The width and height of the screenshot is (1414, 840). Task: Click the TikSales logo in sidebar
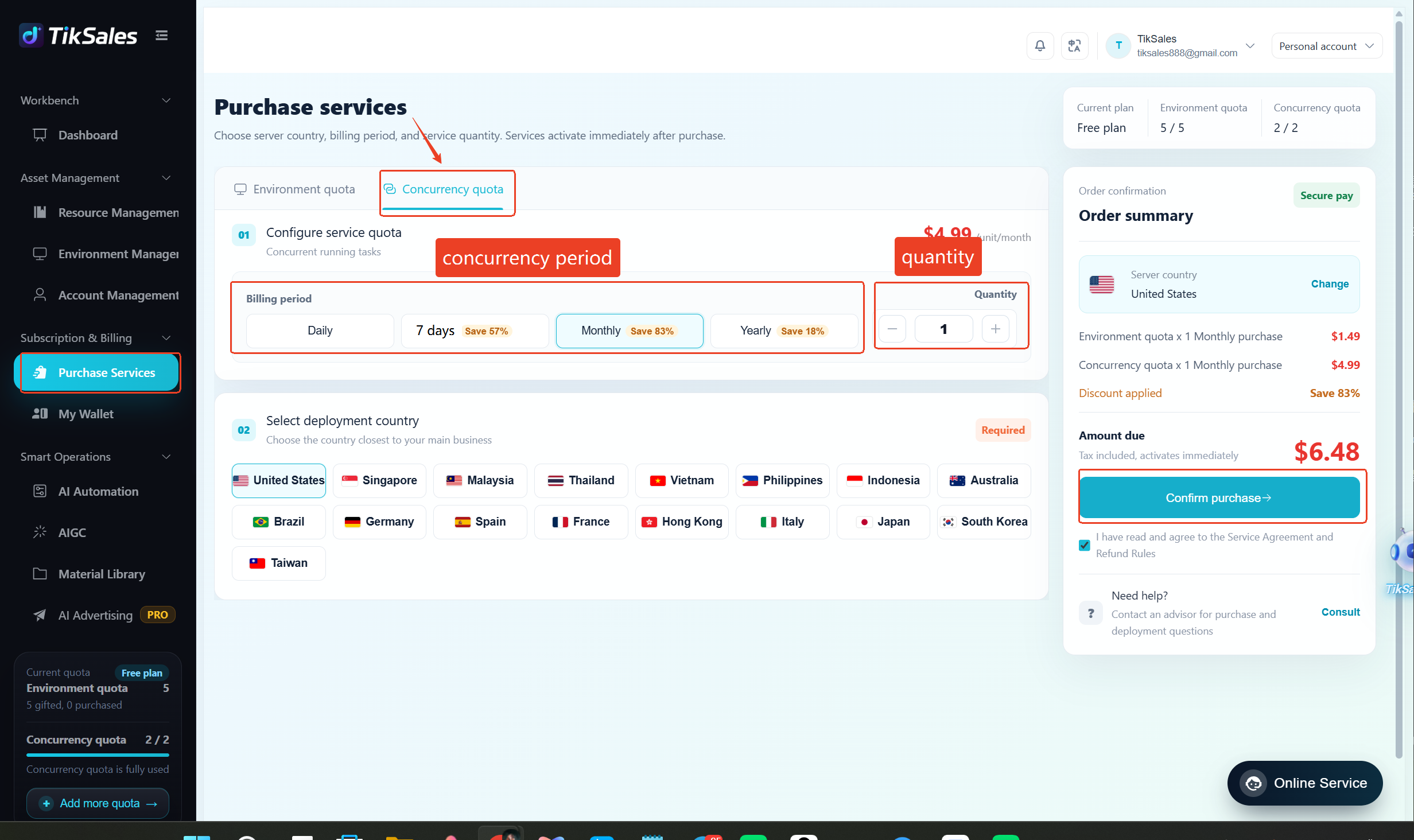pyautogui.click(x=79, y=36)
